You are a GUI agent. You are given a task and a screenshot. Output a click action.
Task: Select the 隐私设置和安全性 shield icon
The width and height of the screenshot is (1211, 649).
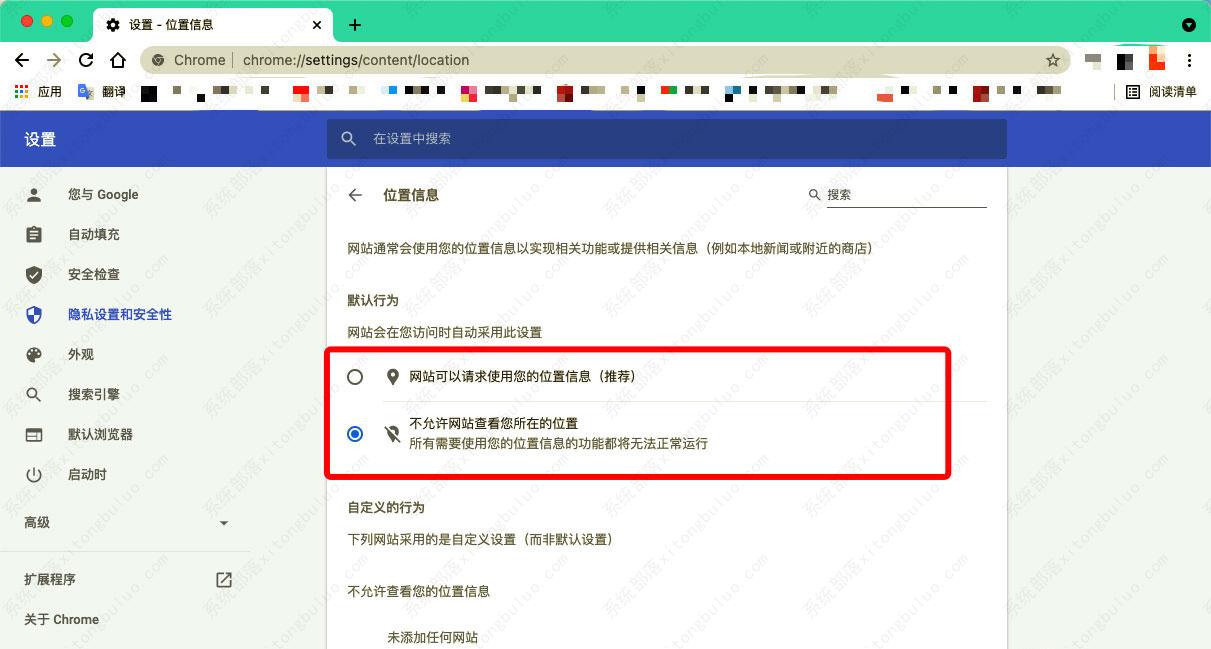coord(33,314)
